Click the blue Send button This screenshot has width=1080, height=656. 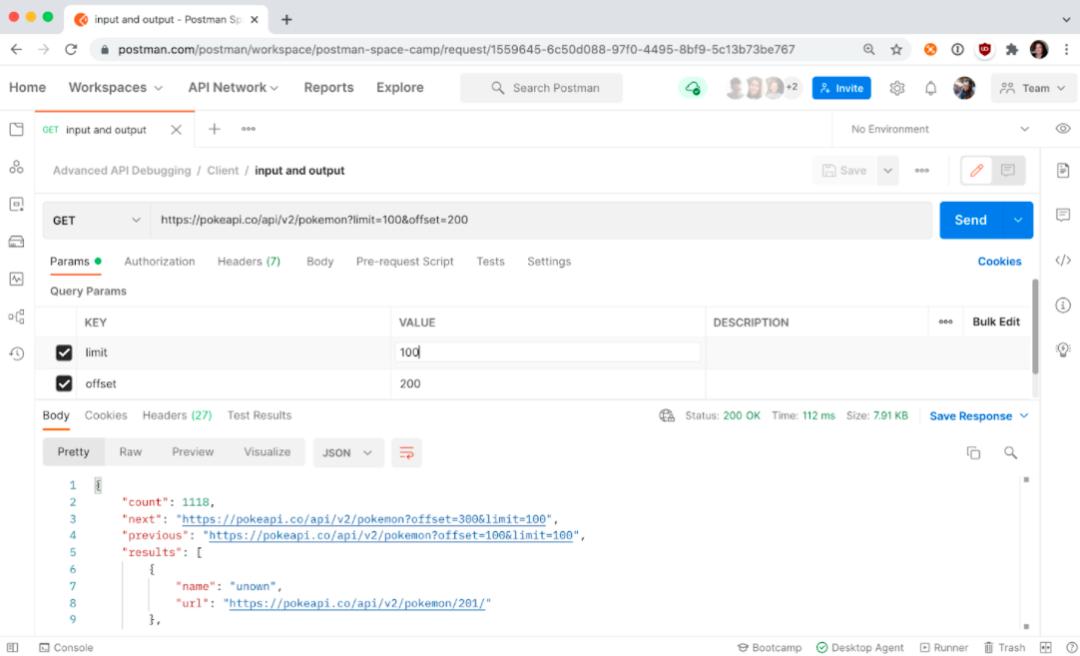(x=970, y=220)
